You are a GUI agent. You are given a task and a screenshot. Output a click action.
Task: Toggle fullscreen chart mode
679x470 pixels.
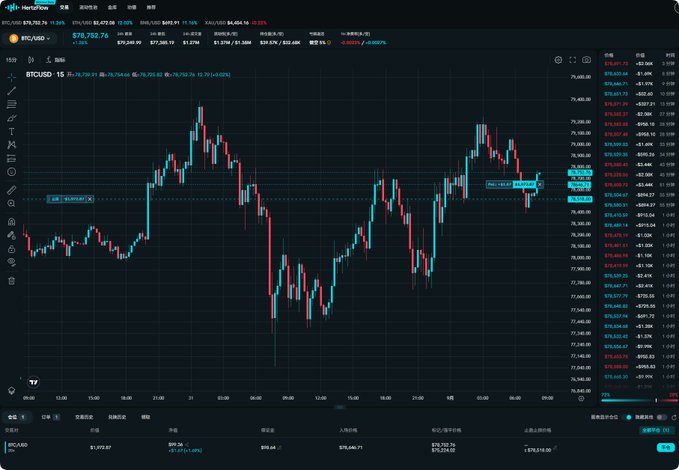[572, 60]
